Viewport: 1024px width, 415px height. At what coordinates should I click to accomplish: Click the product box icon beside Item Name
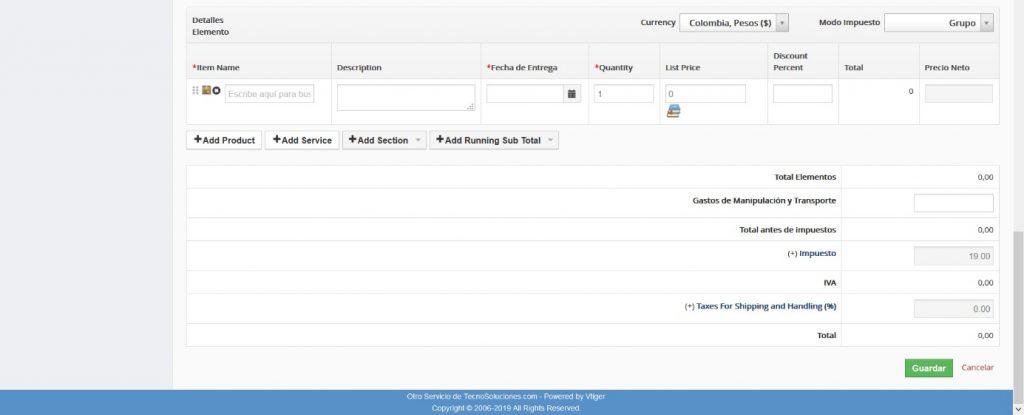(206, 91)
